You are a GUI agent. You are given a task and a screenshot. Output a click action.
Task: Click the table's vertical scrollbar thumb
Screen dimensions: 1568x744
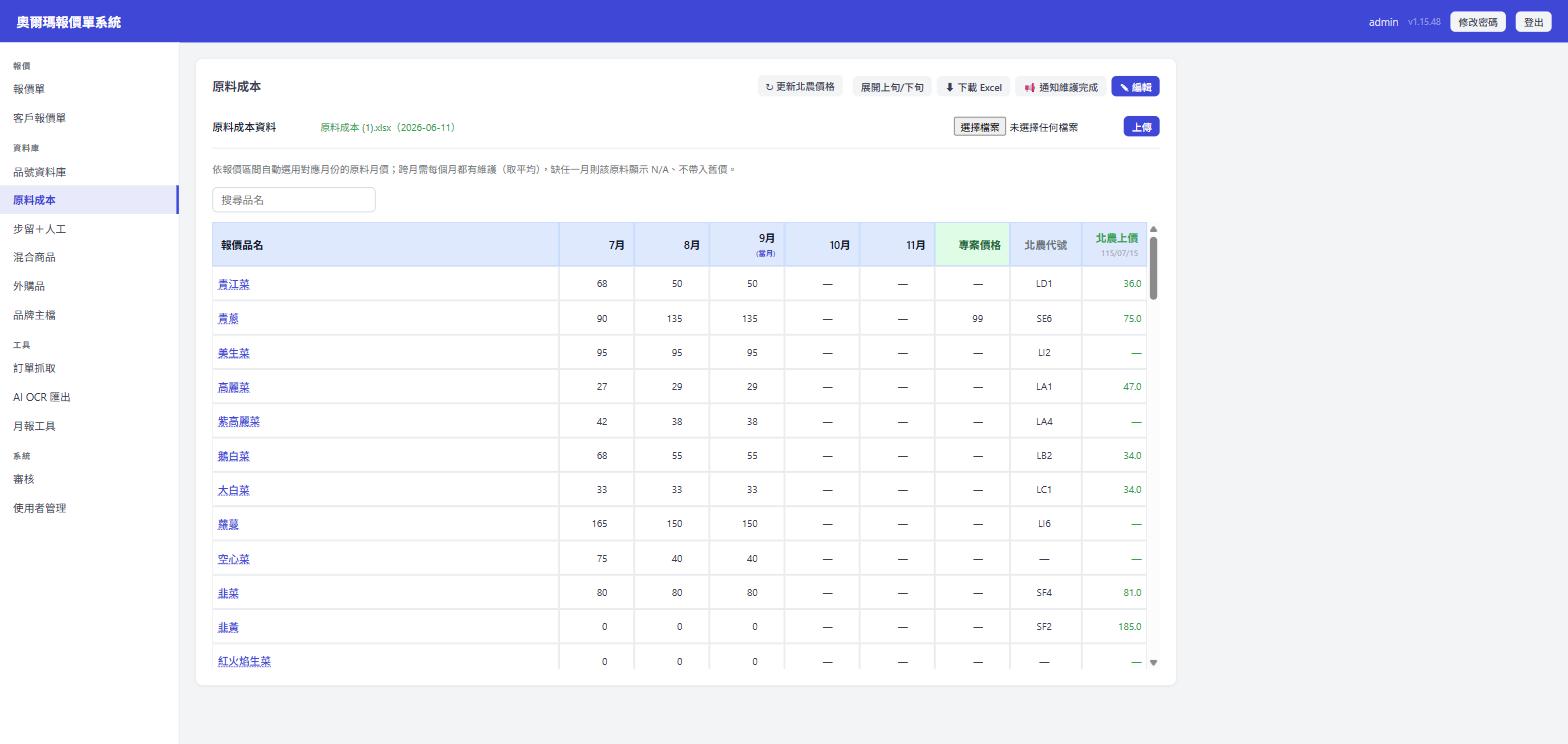1153,268
